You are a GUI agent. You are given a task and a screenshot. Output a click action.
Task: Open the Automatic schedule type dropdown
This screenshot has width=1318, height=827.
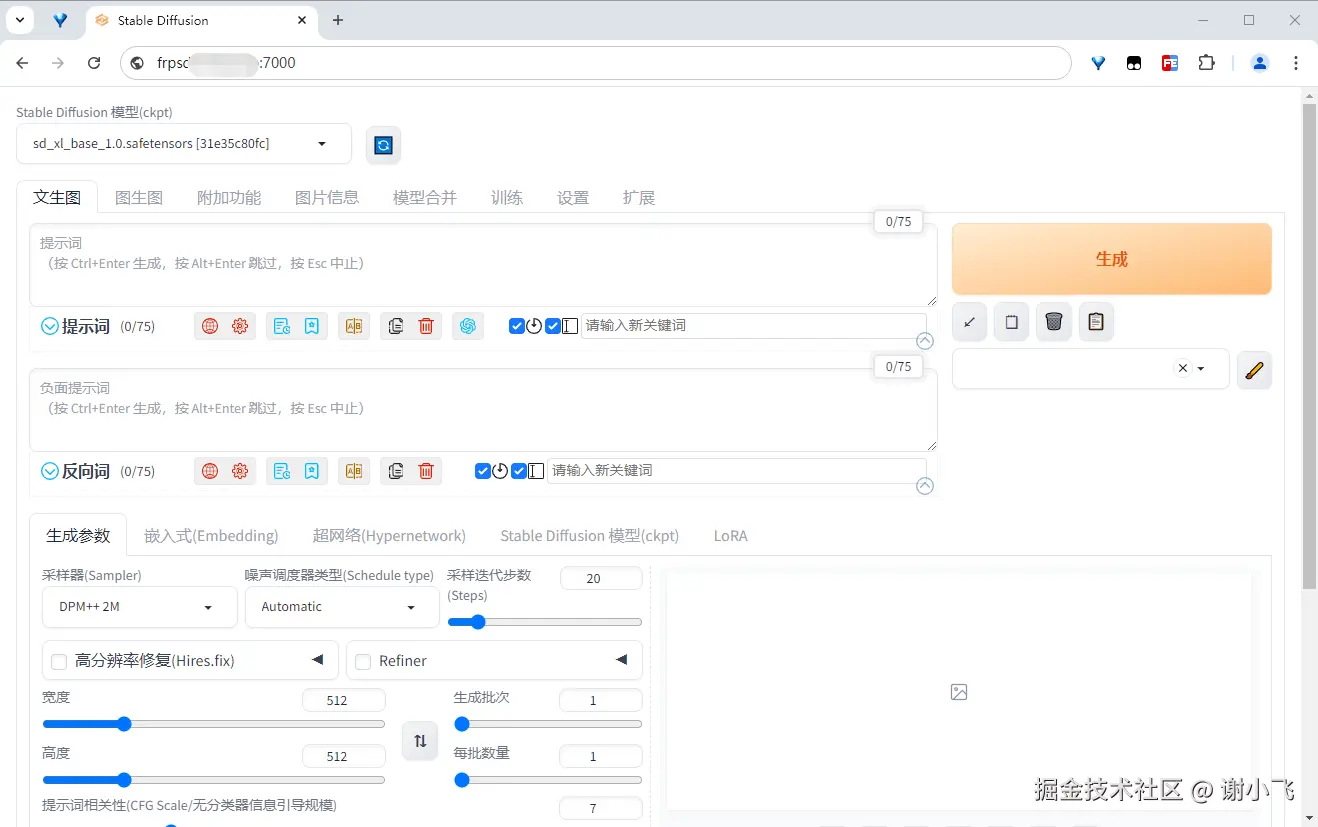click(x=341, y=607)
